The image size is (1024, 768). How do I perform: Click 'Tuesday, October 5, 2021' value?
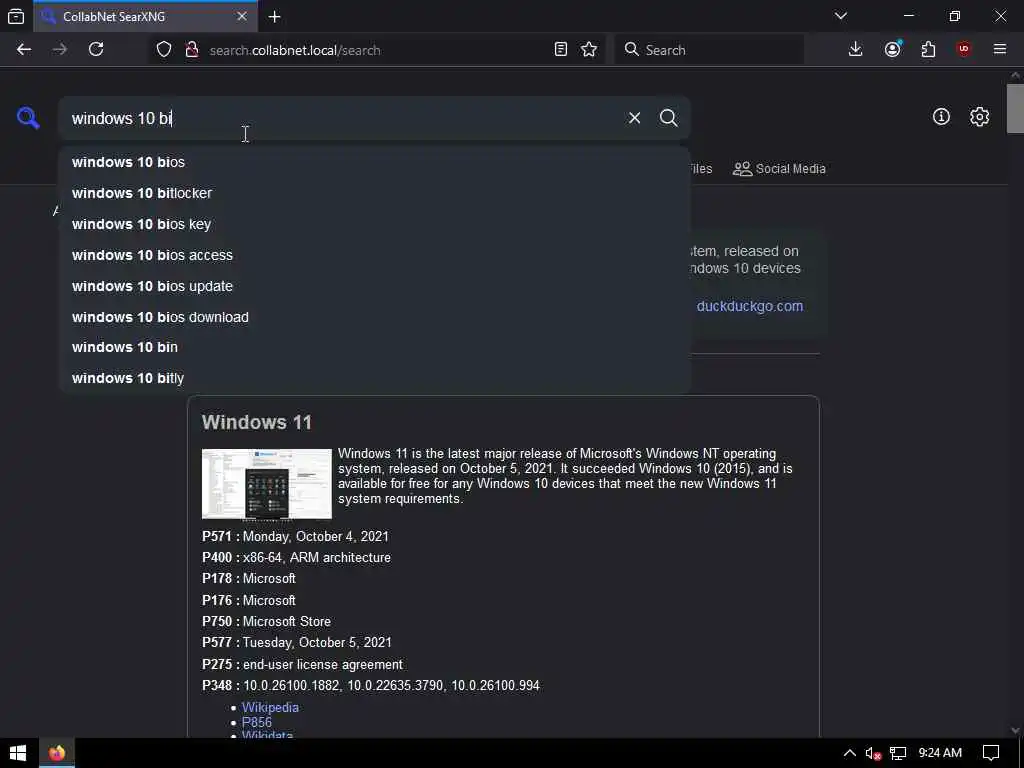317,643
